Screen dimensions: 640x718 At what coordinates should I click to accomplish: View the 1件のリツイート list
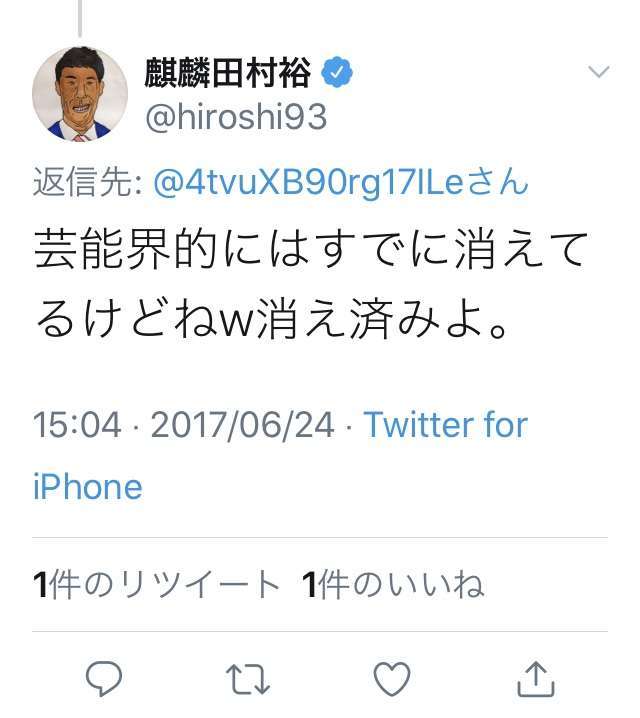(156, 585)
